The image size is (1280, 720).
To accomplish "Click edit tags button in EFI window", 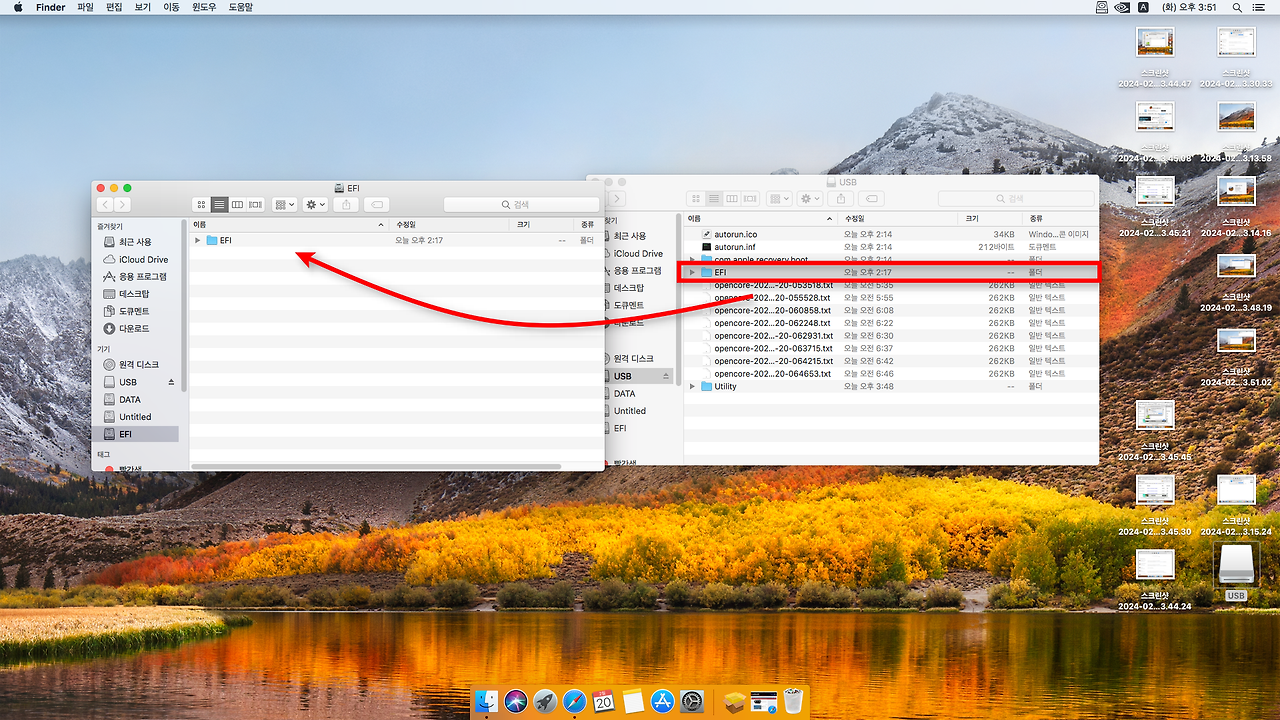I will [x=376, y=204].
